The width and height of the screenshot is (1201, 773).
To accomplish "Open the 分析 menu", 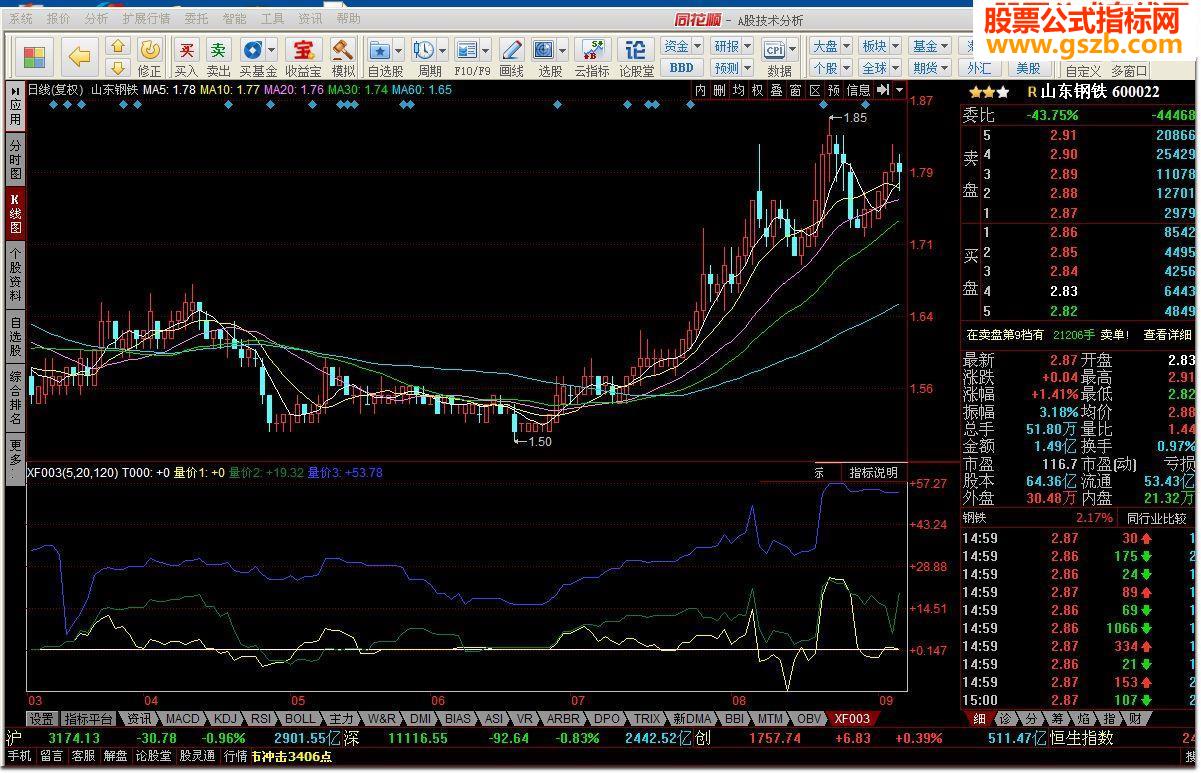I will 97,19.
